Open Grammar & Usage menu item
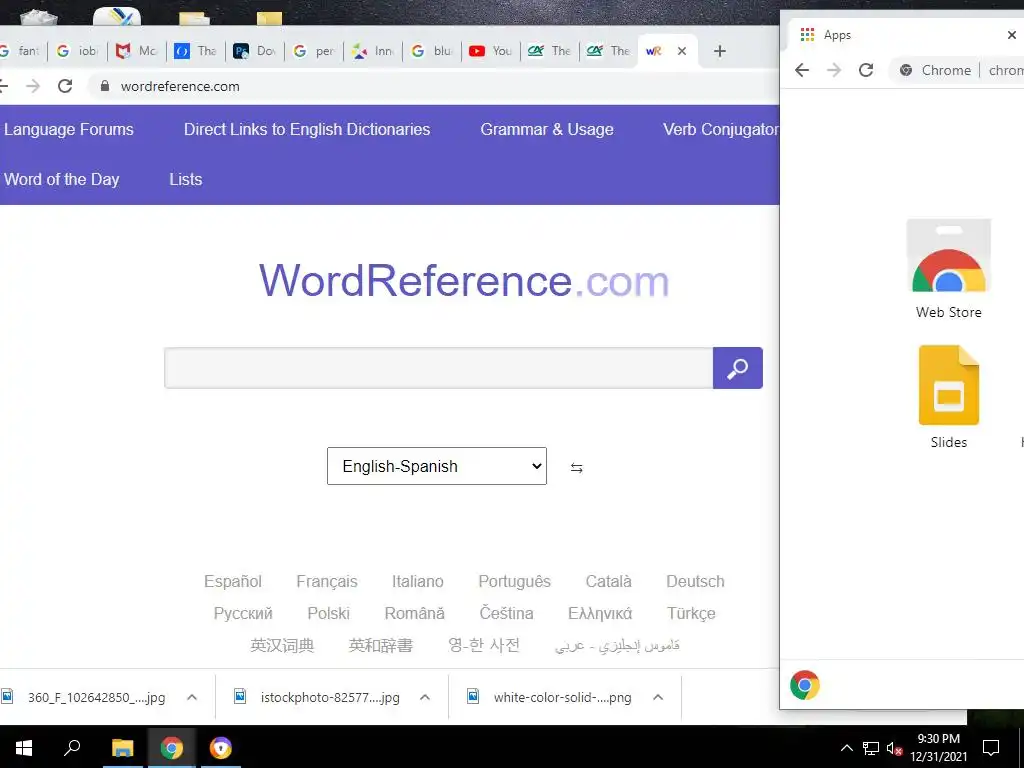The height and width of the screenshot is (768, 1024). [x=547, y=129]
